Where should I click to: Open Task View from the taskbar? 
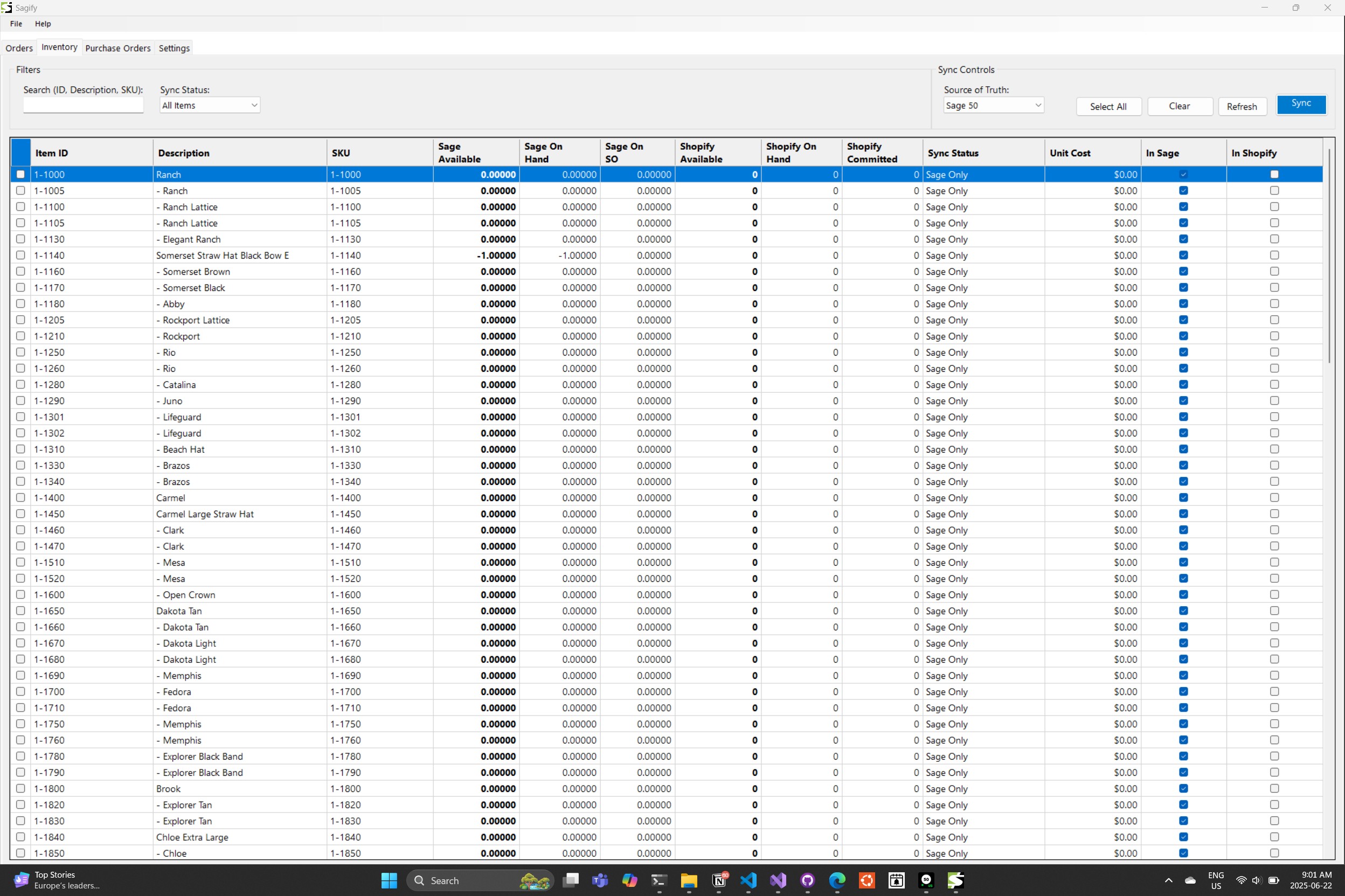[x=570, y=880]
